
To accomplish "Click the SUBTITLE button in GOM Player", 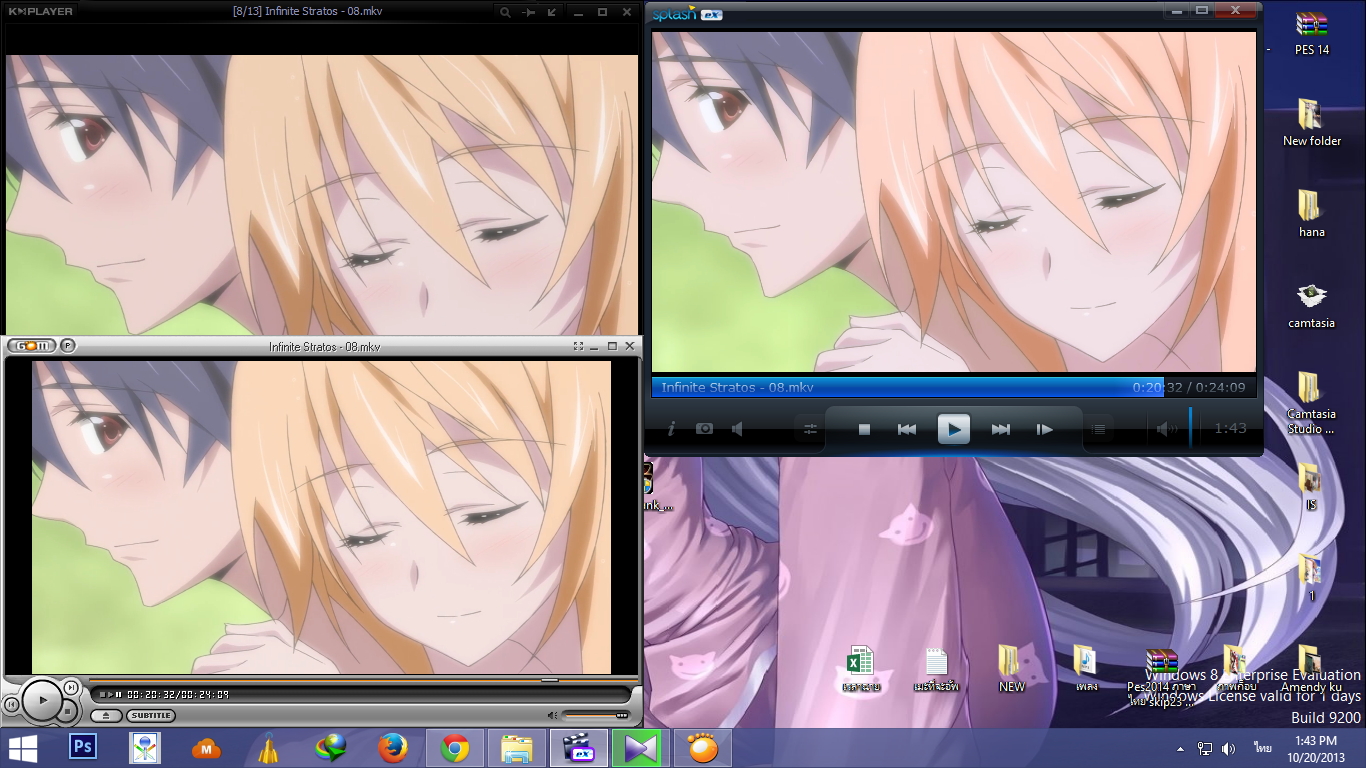I will (150, 716).
